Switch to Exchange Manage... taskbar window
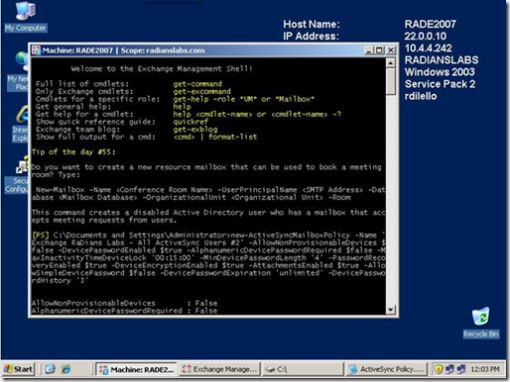This screenshot has width=510, height=382. coord(220,369)
